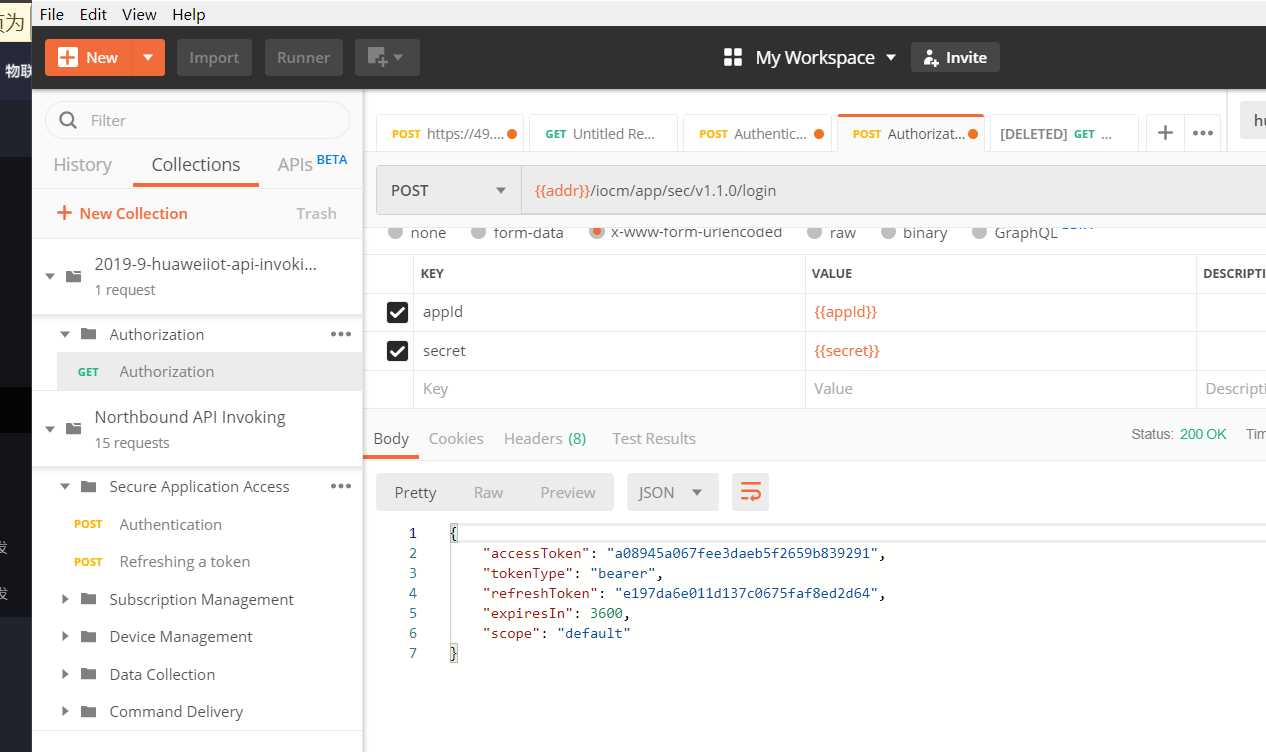Click the {{appId}} value cell

pyautogui.click(x=1001, y=312)
